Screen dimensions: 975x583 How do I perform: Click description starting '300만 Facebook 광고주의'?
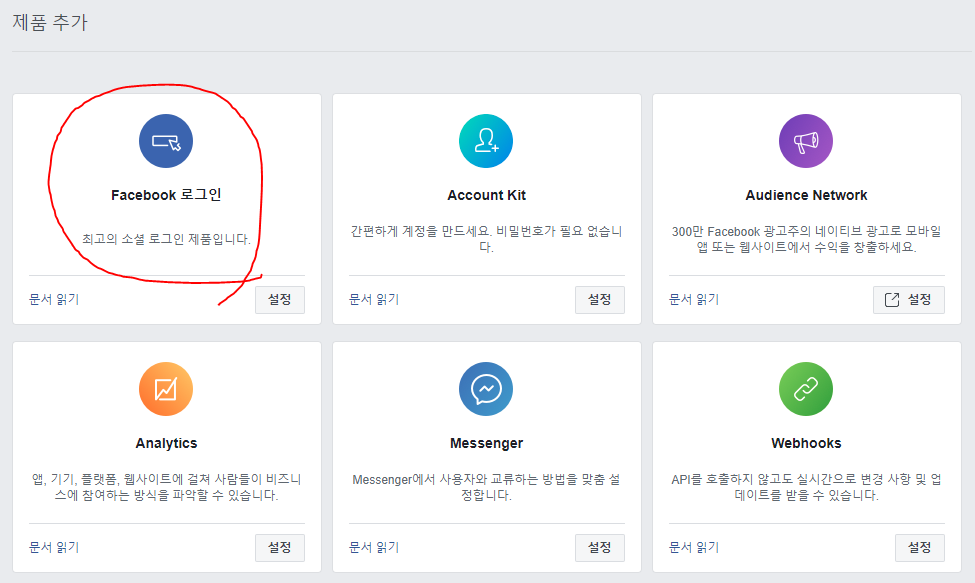click(806, 239)
